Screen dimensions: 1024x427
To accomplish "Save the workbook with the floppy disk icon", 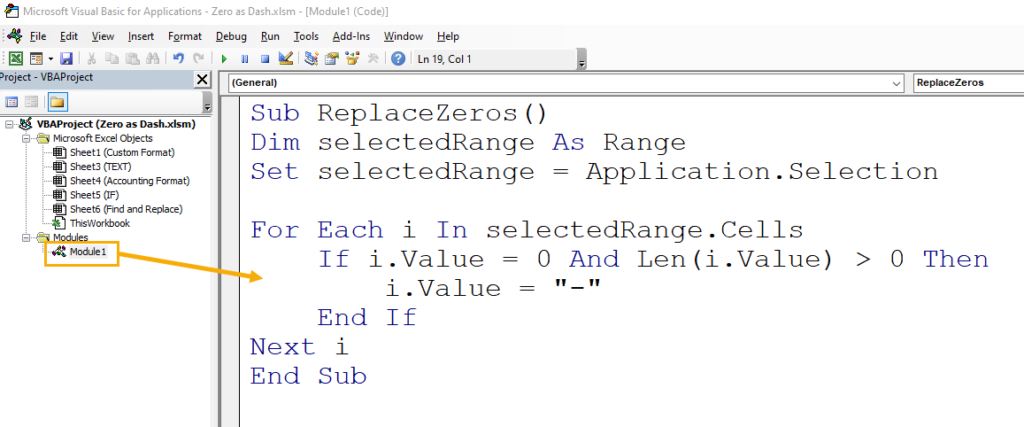I will [66, 59].
